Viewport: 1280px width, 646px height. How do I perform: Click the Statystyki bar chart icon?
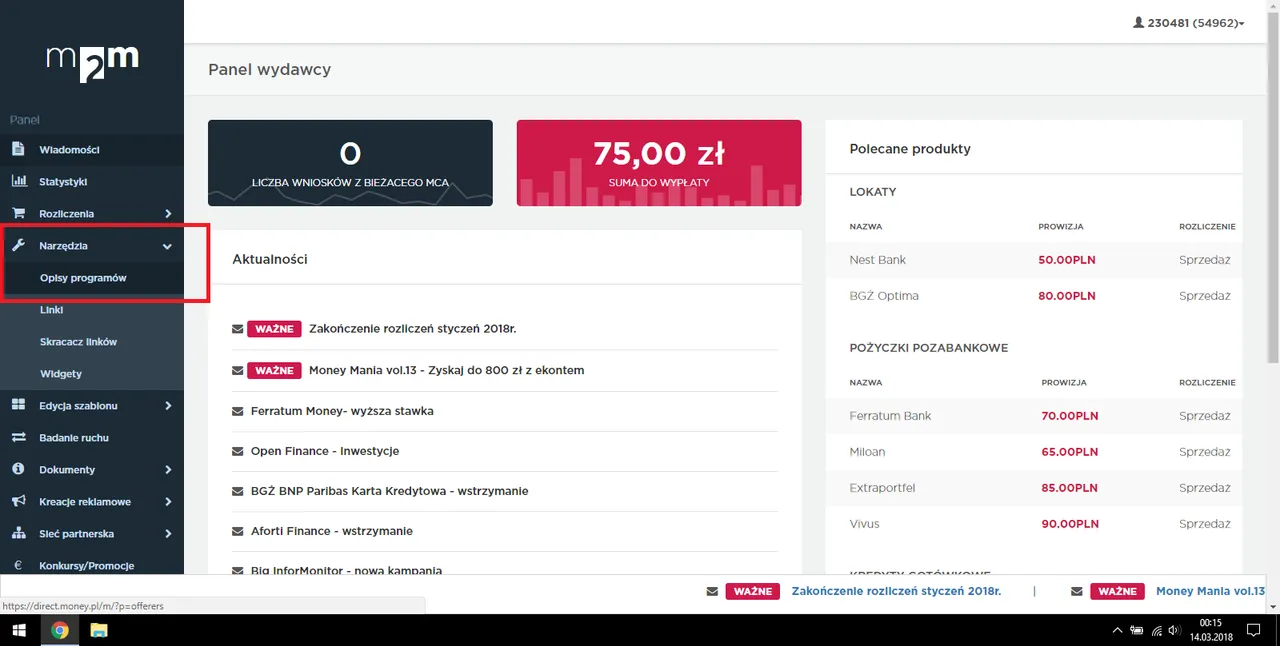click(x=18, y=181)
